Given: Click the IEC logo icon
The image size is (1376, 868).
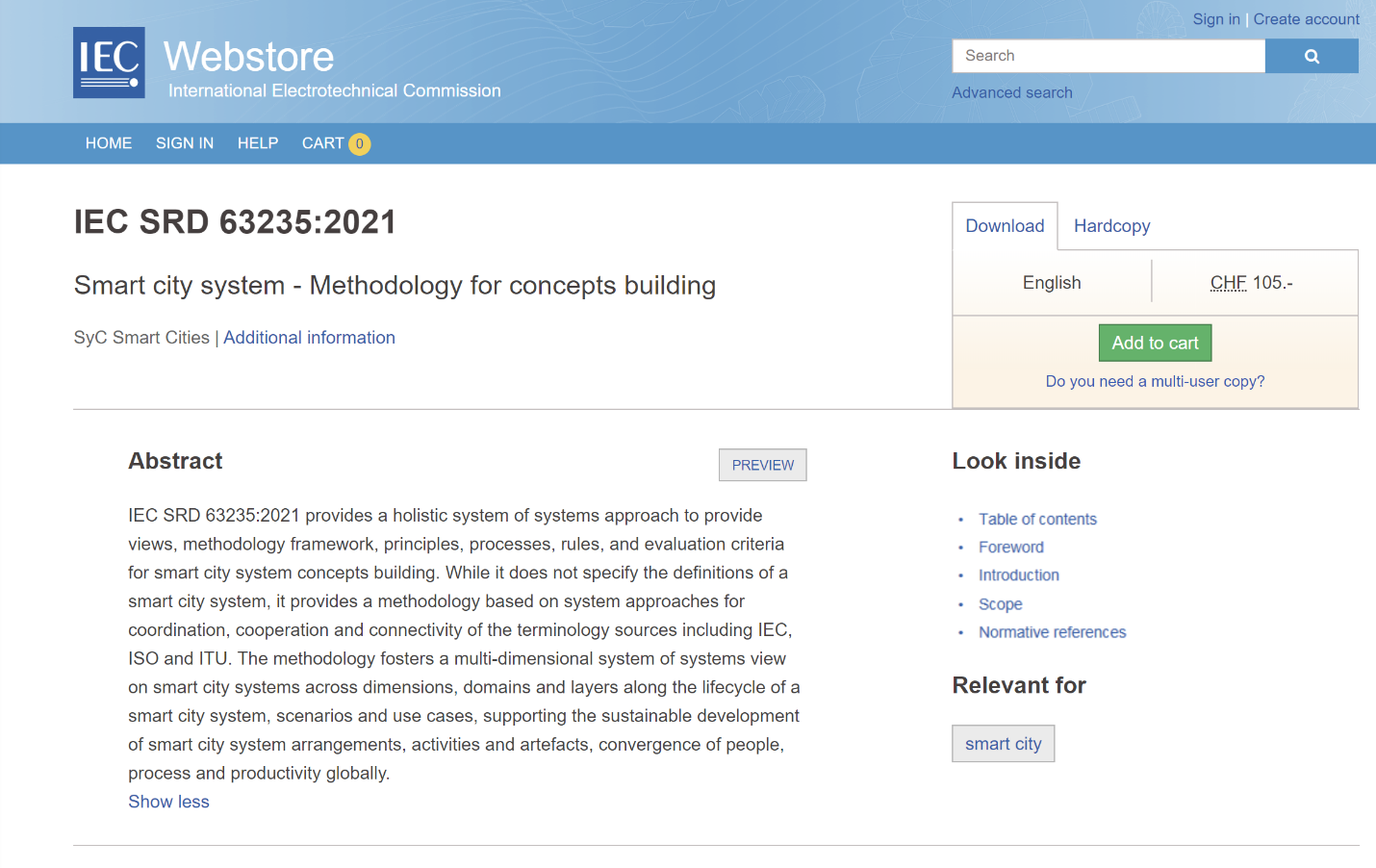Looking at the screenshot, I should (x=109, y=63).
